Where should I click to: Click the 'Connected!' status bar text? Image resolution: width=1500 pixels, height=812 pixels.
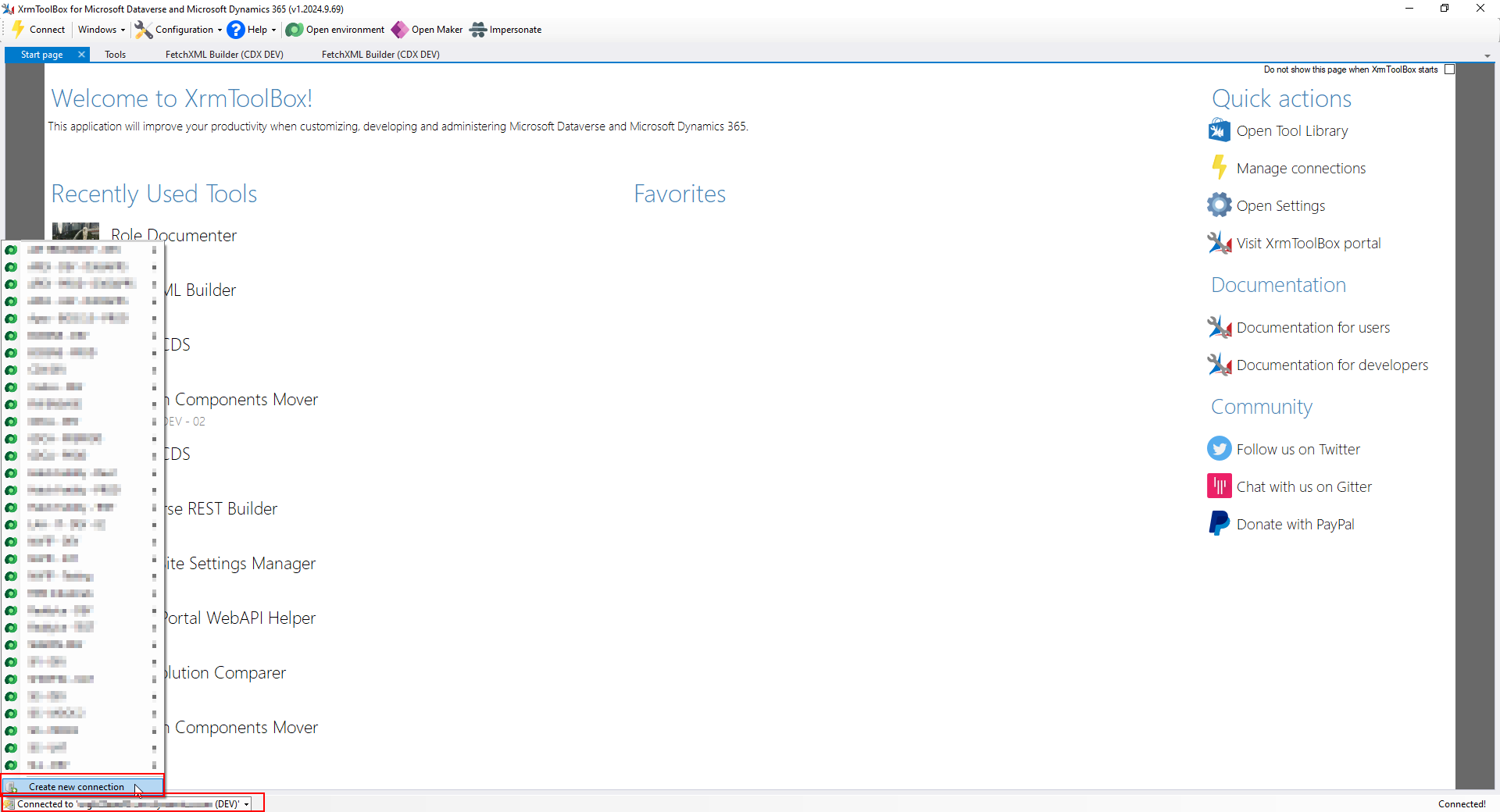1462,804
